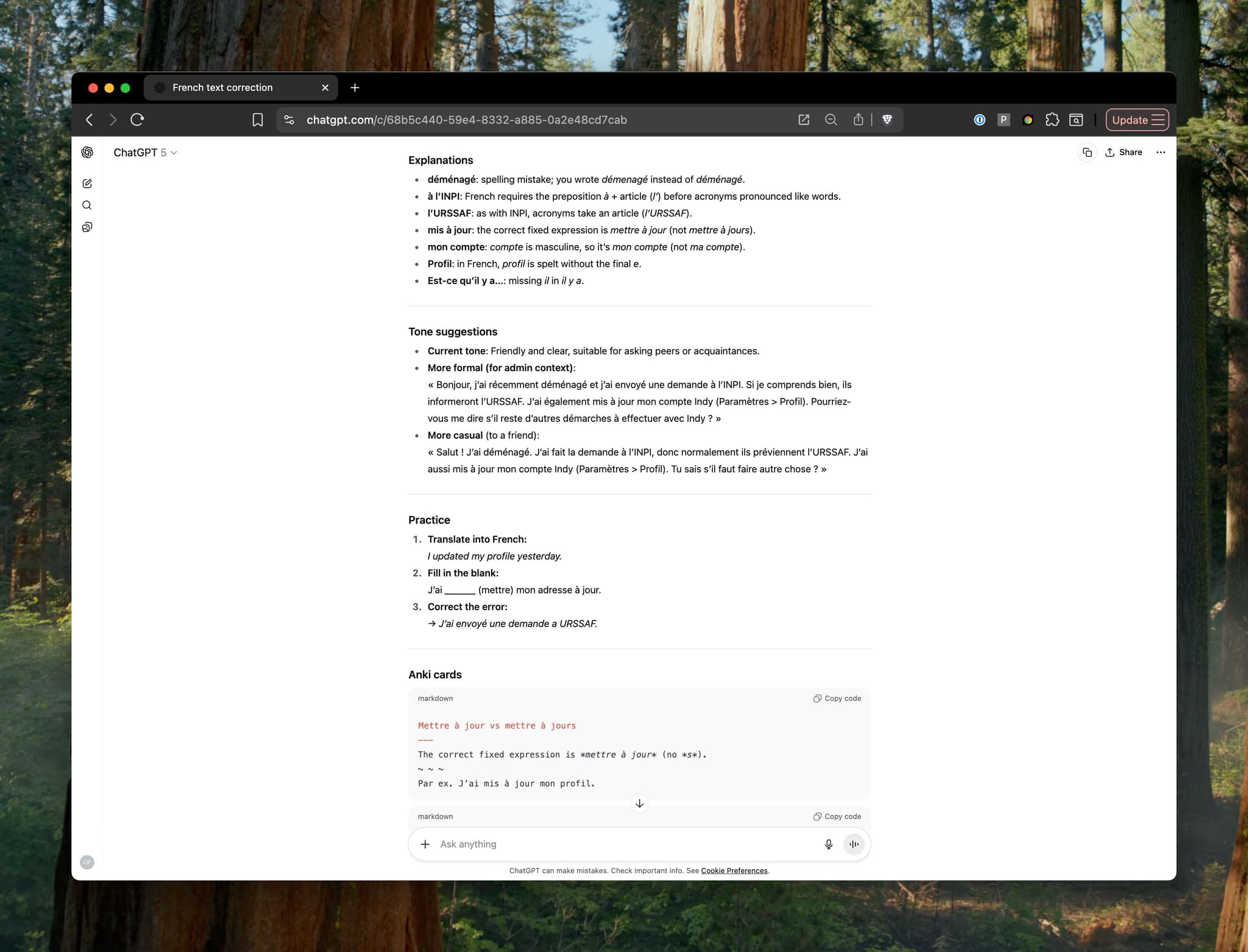Copy code of the first Anki card
The image size is (1248, 952).
click(x=837, y=698)
